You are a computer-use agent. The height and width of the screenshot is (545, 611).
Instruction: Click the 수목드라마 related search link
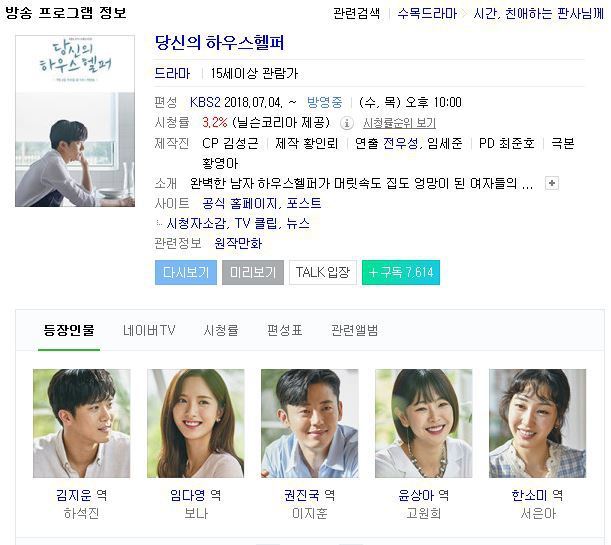point(427,14)
